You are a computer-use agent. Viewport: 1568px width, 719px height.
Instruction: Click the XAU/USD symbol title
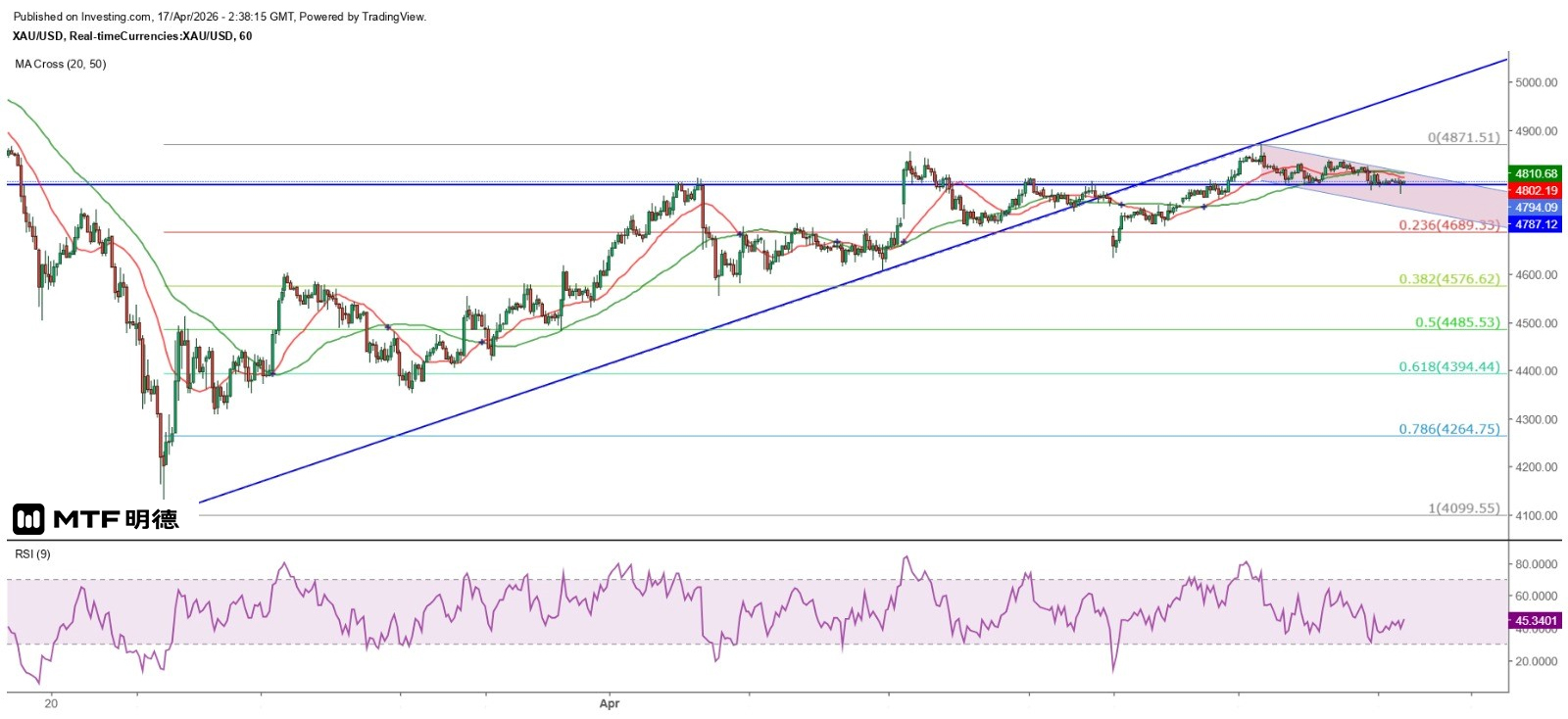(x=131, y=36)
